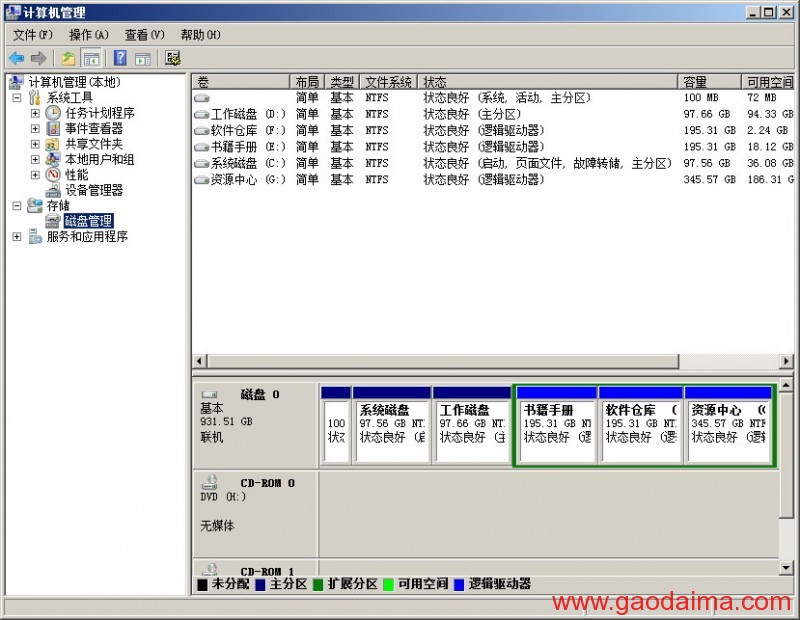The width and height of the screenshot is (800, 620).
Task: Expand the 任务计划程序 node
Action: point(35,113)
